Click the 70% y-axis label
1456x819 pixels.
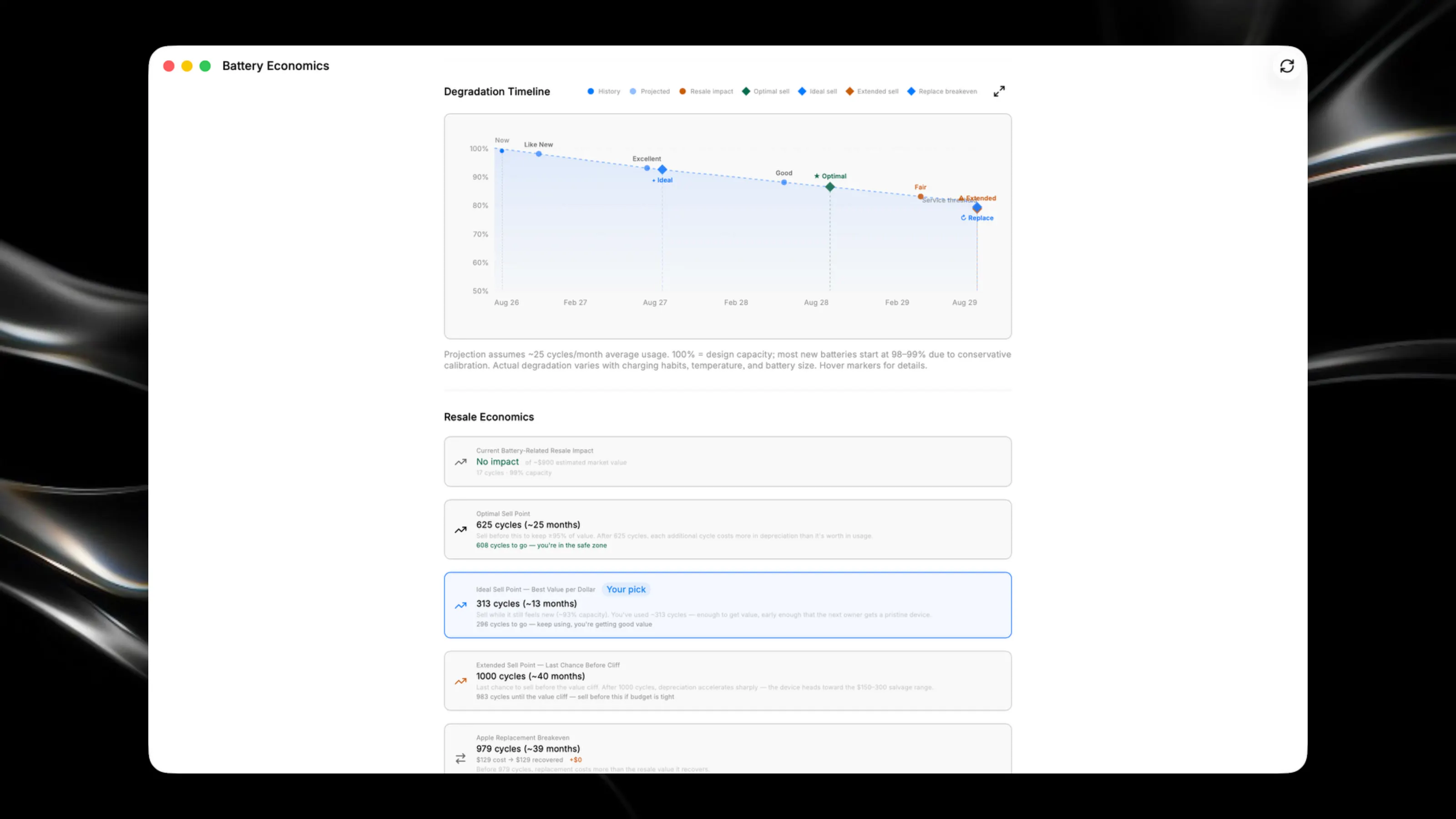pyautogui.click(x=480, y=234)
